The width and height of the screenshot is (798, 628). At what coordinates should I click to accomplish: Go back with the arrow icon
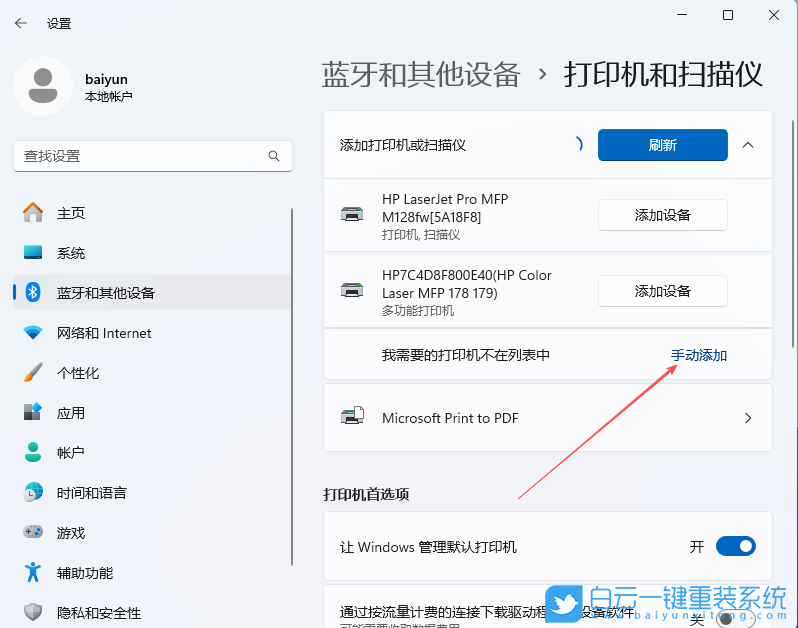(x=21, y=23)
